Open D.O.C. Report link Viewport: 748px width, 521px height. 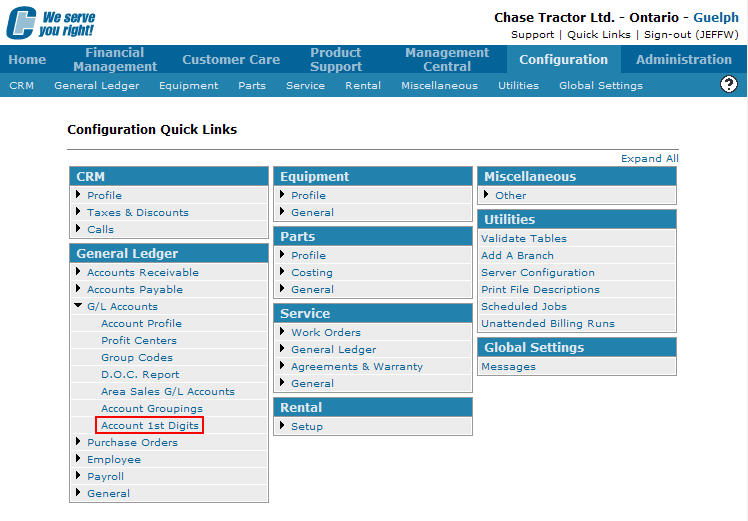pos(140,375)
